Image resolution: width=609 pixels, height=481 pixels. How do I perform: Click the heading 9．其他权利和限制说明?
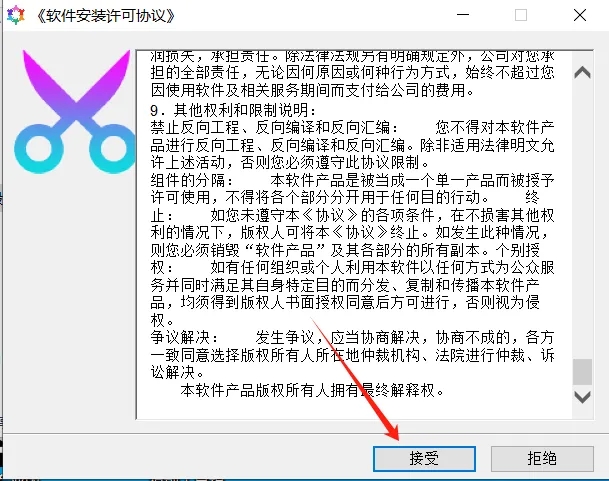(233, 110)
